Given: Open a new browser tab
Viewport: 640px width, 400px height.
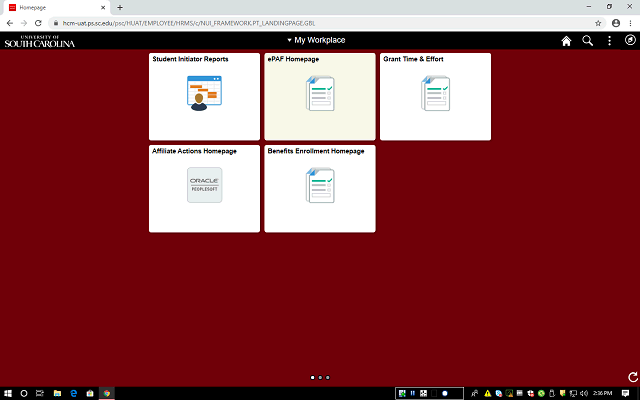Looking at the screenshot, I should (x=120, y=7).
